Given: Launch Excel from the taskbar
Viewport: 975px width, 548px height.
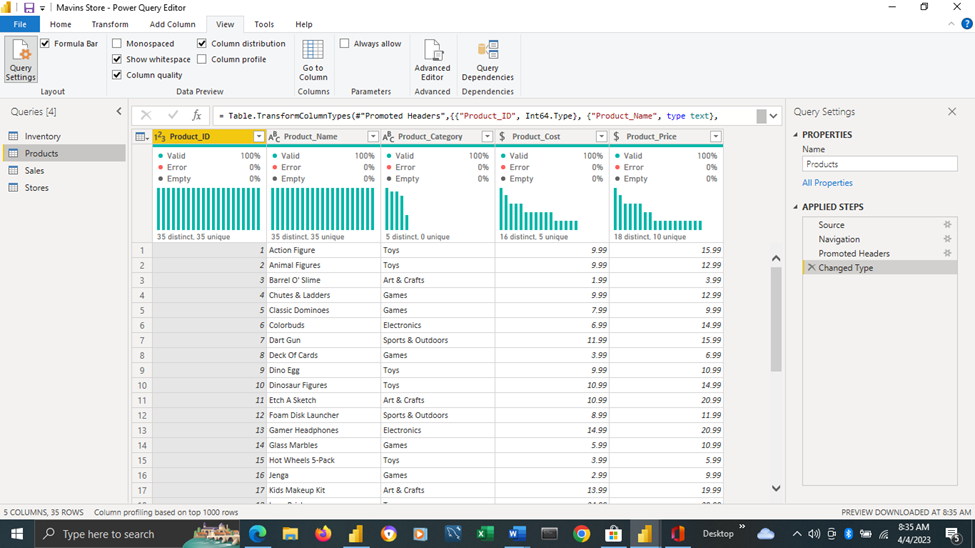Looking at the screenshot, I should [x=485, y=534].
